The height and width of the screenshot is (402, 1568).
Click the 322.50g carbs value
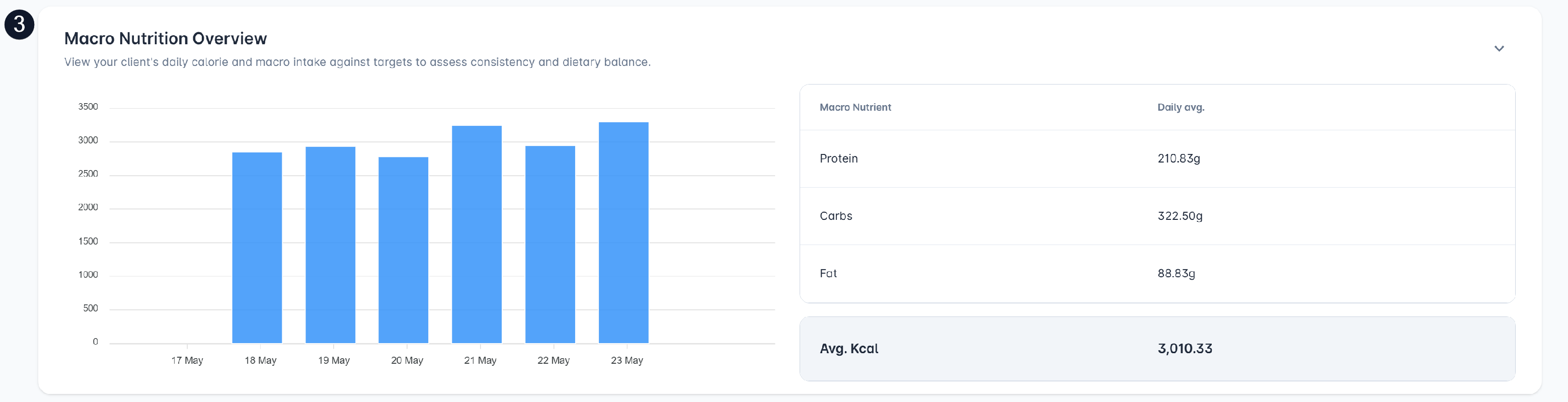1180,216
